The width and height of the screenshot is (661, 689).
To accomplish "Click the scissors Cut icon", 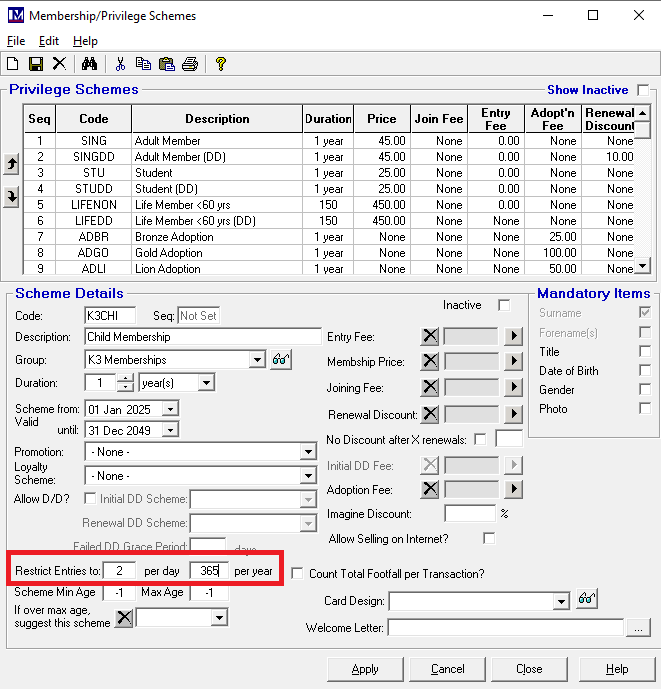I will click(120, 64).
